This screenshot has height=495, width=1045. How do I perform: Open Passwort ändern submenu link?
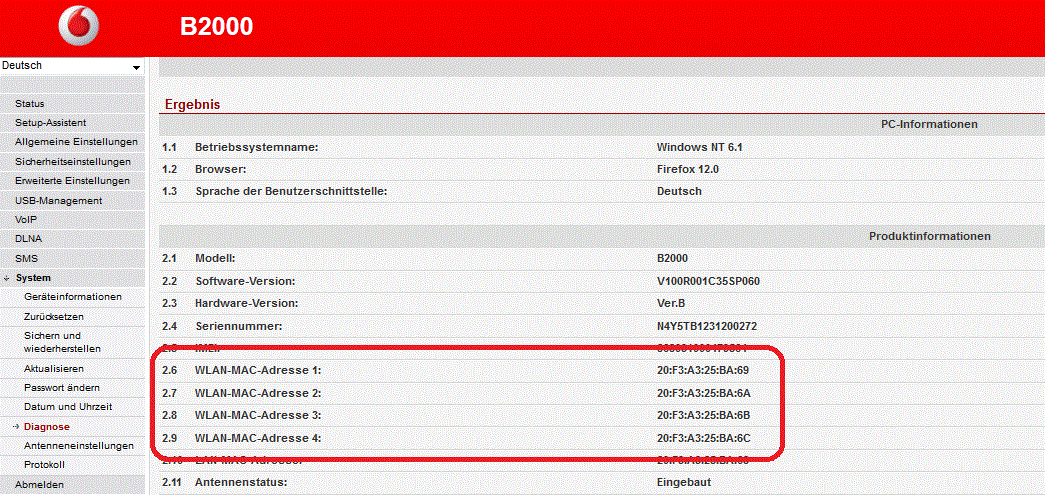[x=62, y=388]
